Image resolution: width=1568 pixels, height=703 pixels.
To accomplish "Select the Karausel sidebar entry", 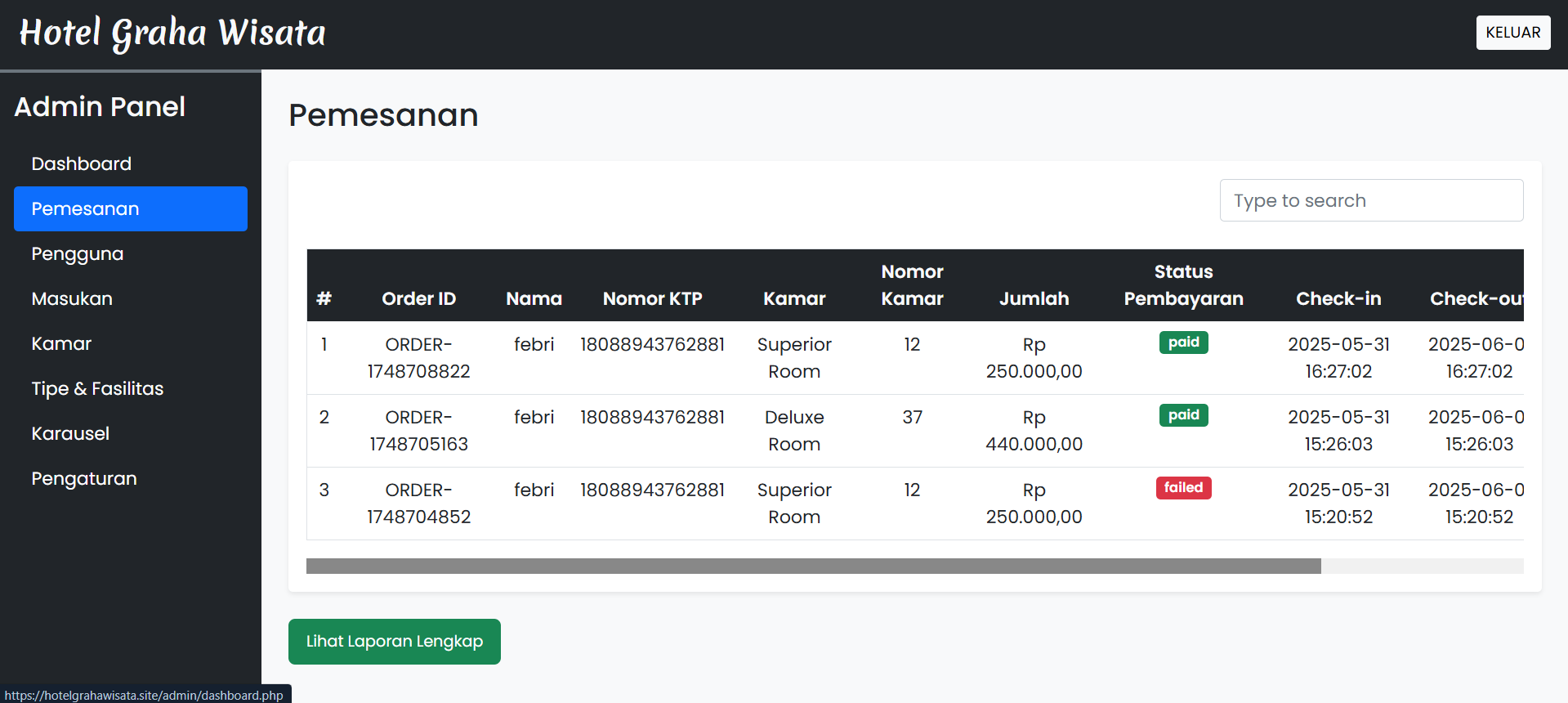I will (70, 433).
